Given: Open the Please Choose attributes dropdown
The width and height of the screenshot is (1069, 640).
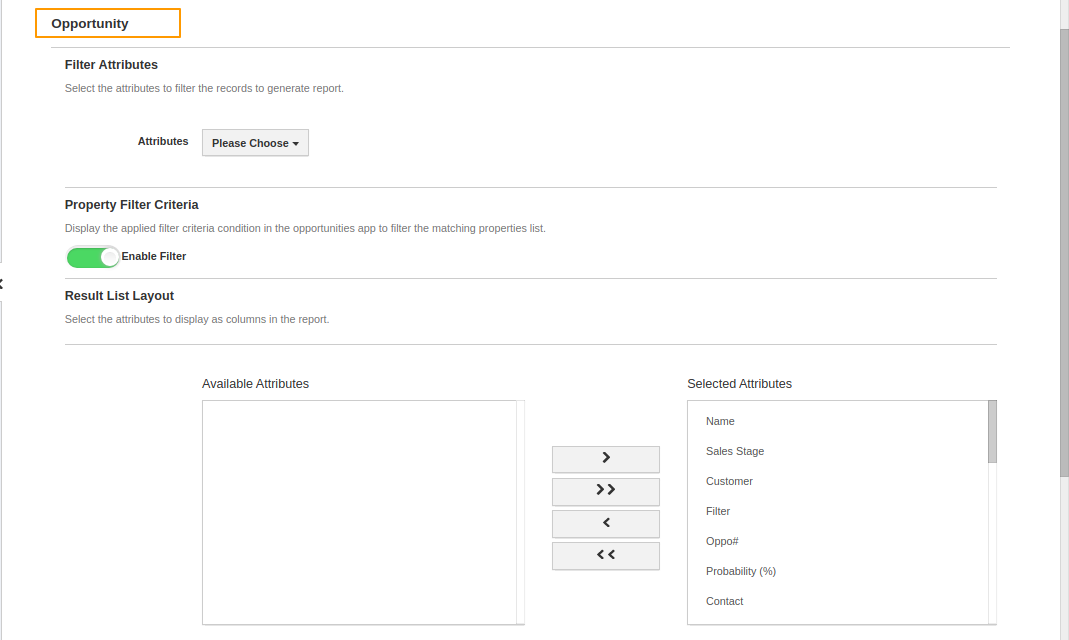Looking at the screenshot, I should tap(255, 143).
